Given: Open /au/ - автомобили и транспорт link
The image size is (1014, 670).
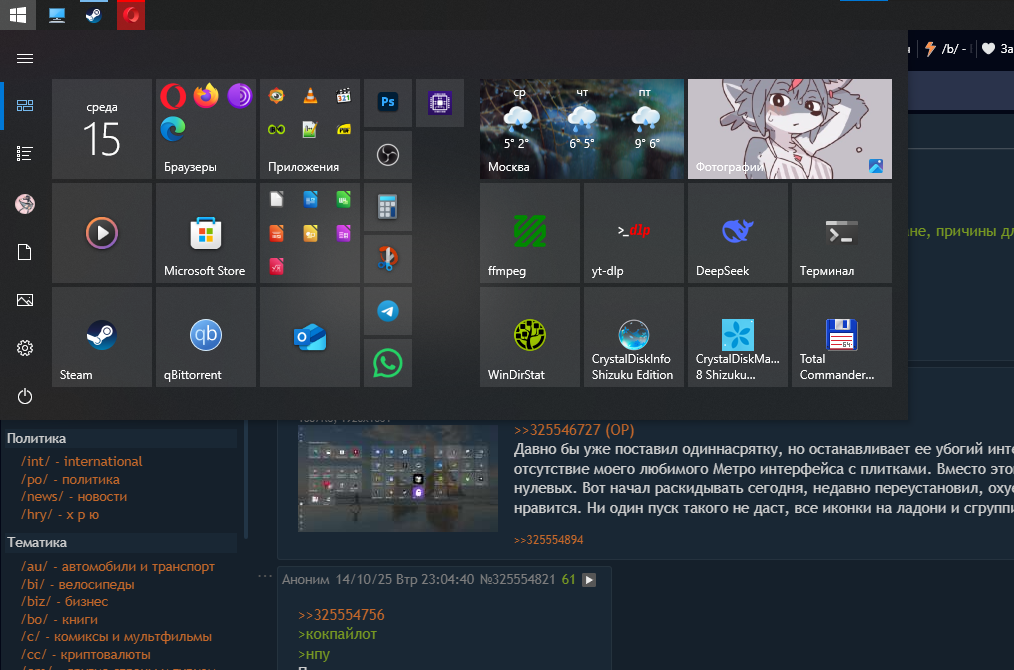Looking at the screenshot, I should point(118,567).
